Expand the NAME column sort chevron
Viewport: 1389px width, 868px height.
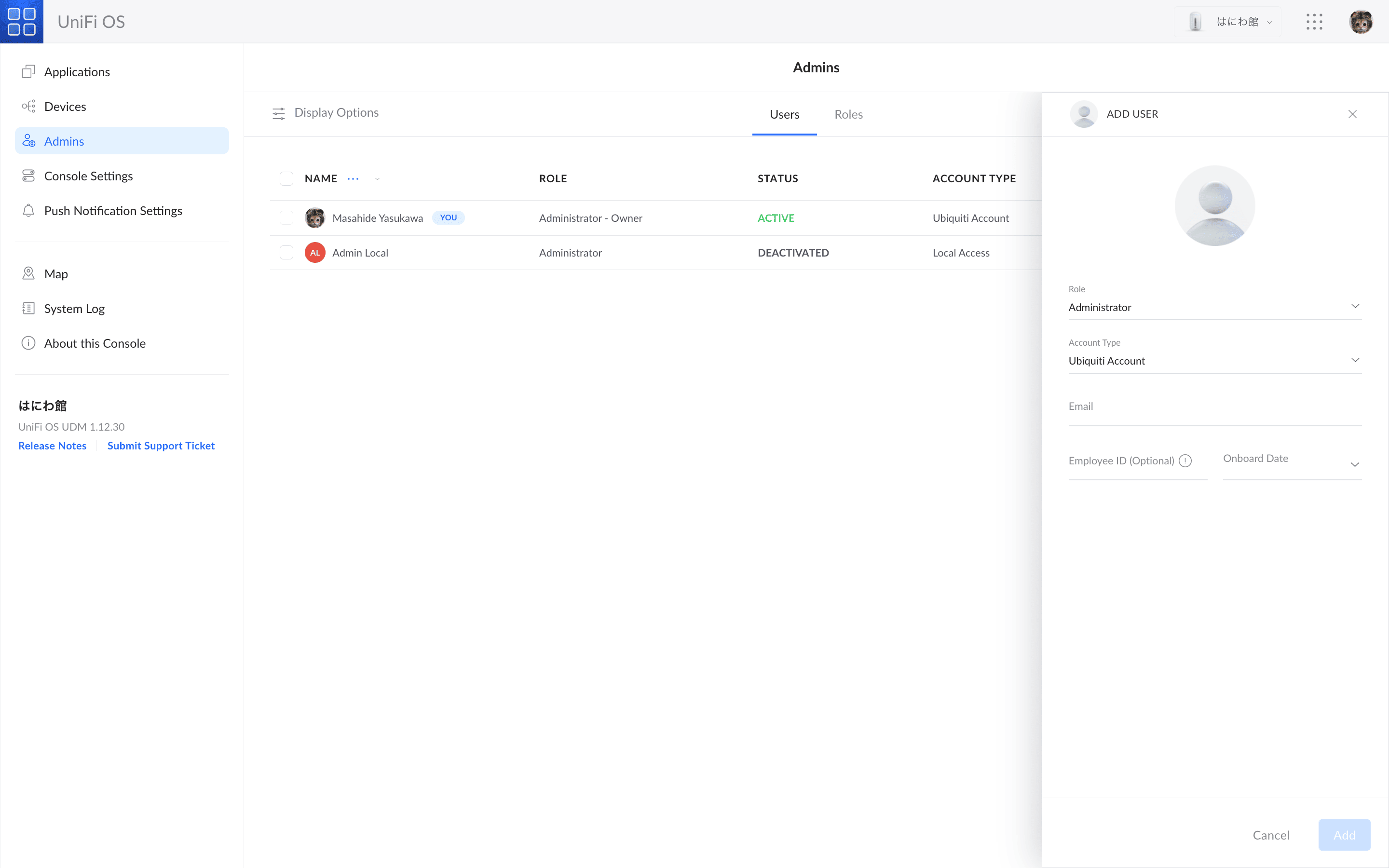coord(377,178)
